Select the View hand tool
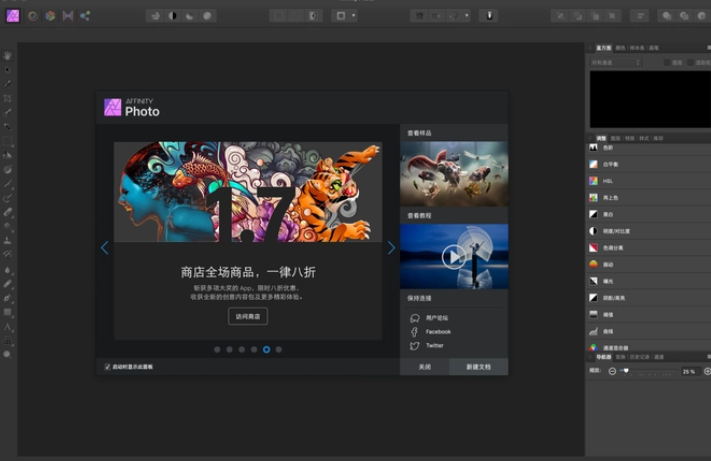Image resolution: width=711 pixels, height=461 pixels. point(8,55)
